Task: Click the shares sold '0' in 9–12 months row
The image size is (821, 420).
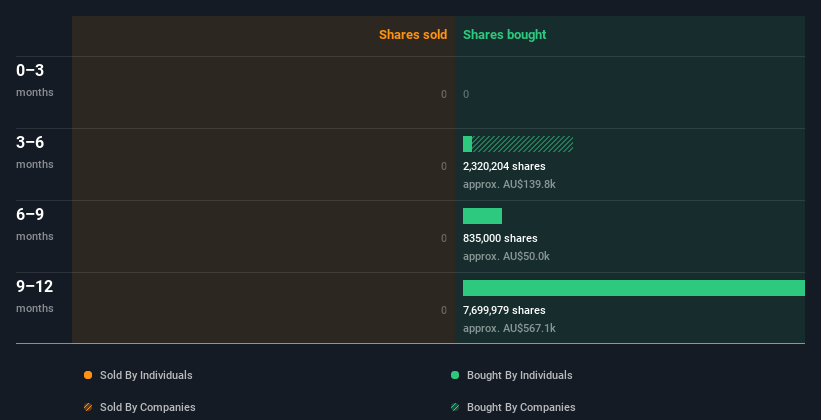Action: (x=444, y=310)
